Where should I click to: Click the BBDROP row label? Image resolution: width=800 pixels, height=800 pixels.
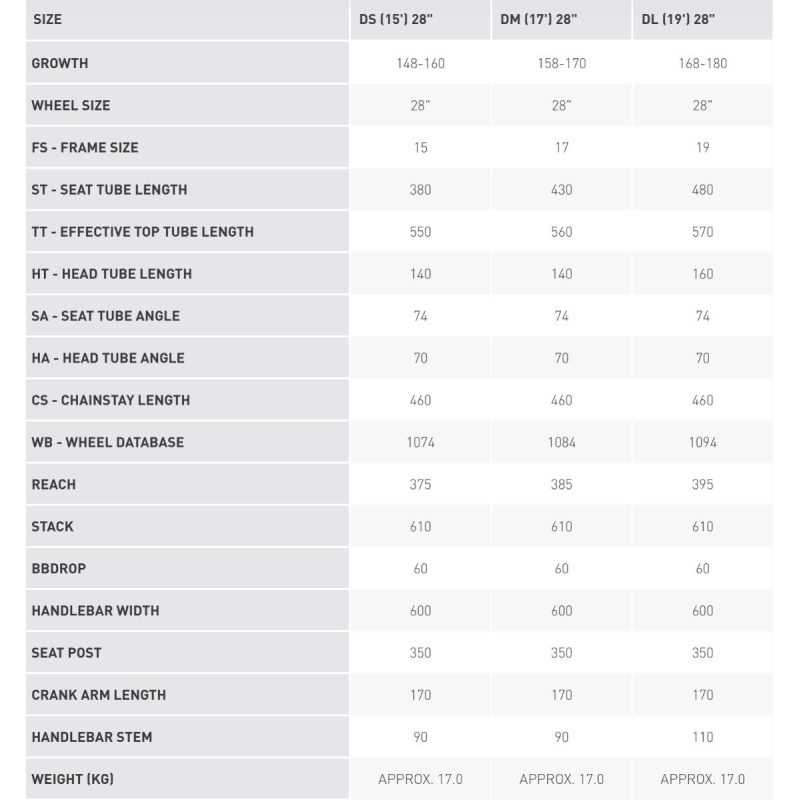[59, 568]
